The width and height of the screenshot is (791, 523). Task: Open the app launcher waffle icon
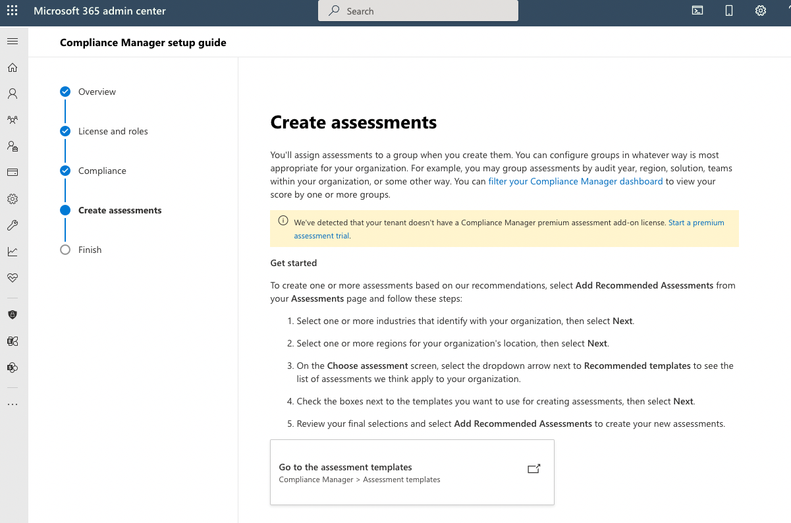[x=12, y=11]
